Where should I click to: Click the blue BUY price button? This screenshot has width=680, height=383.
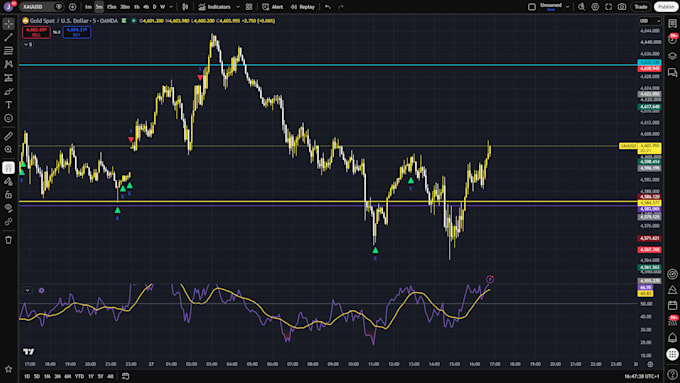click(x=77, y=32)
